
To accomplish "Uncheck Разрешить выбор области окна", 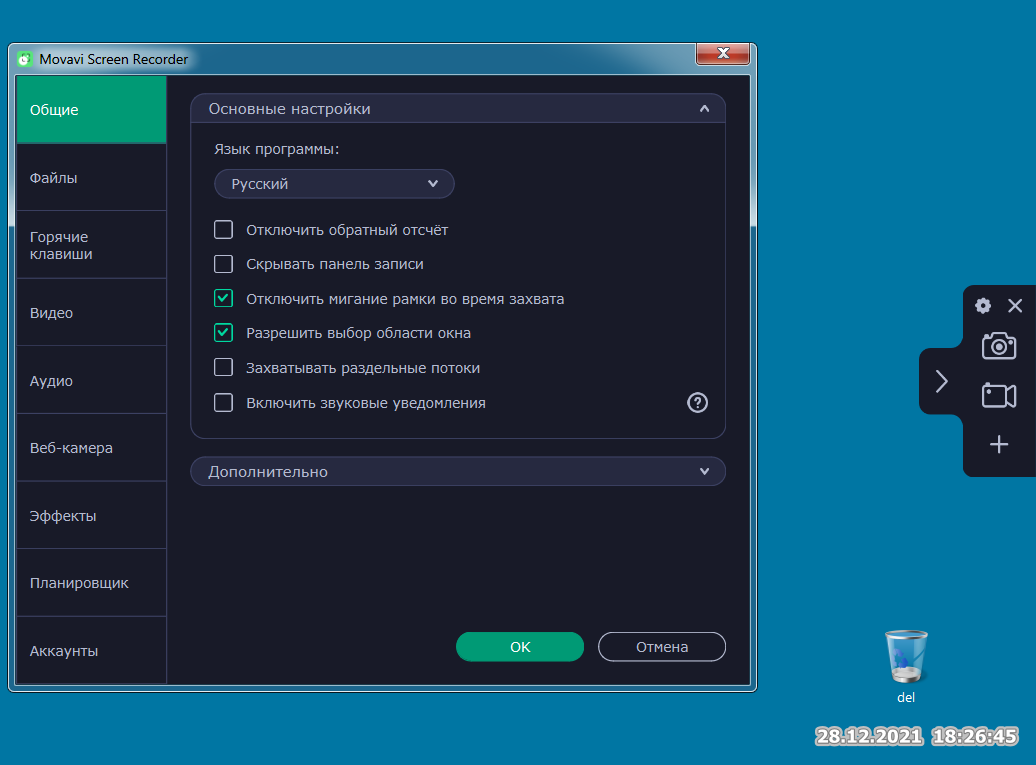I will [223, 332].
